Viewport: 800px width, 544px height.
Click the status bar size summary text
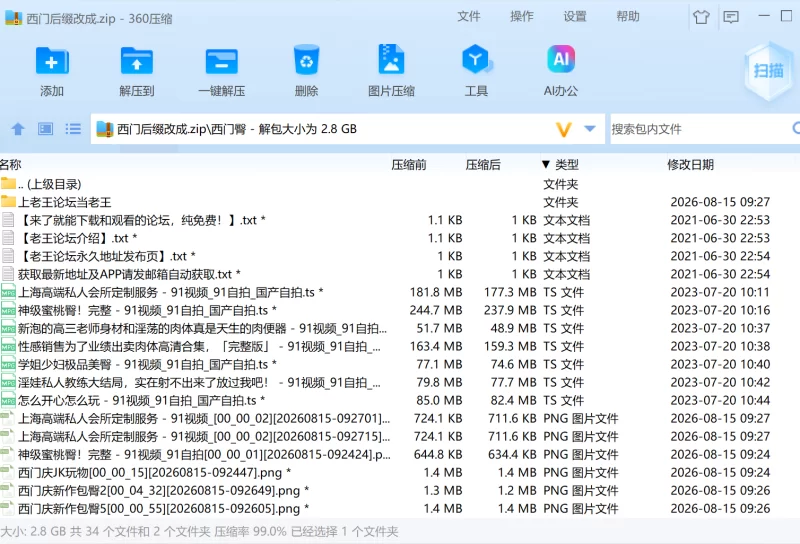click(x=199, y=531)
